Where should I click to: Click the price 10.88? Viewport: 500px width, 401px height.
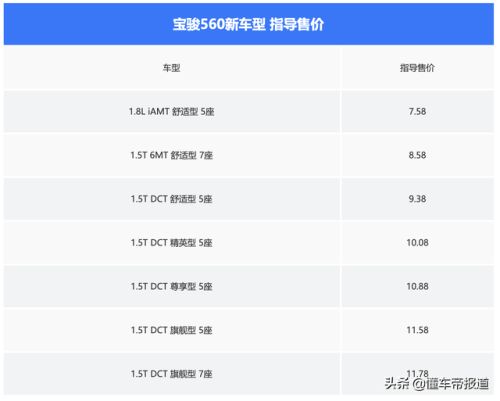point(417,286)
